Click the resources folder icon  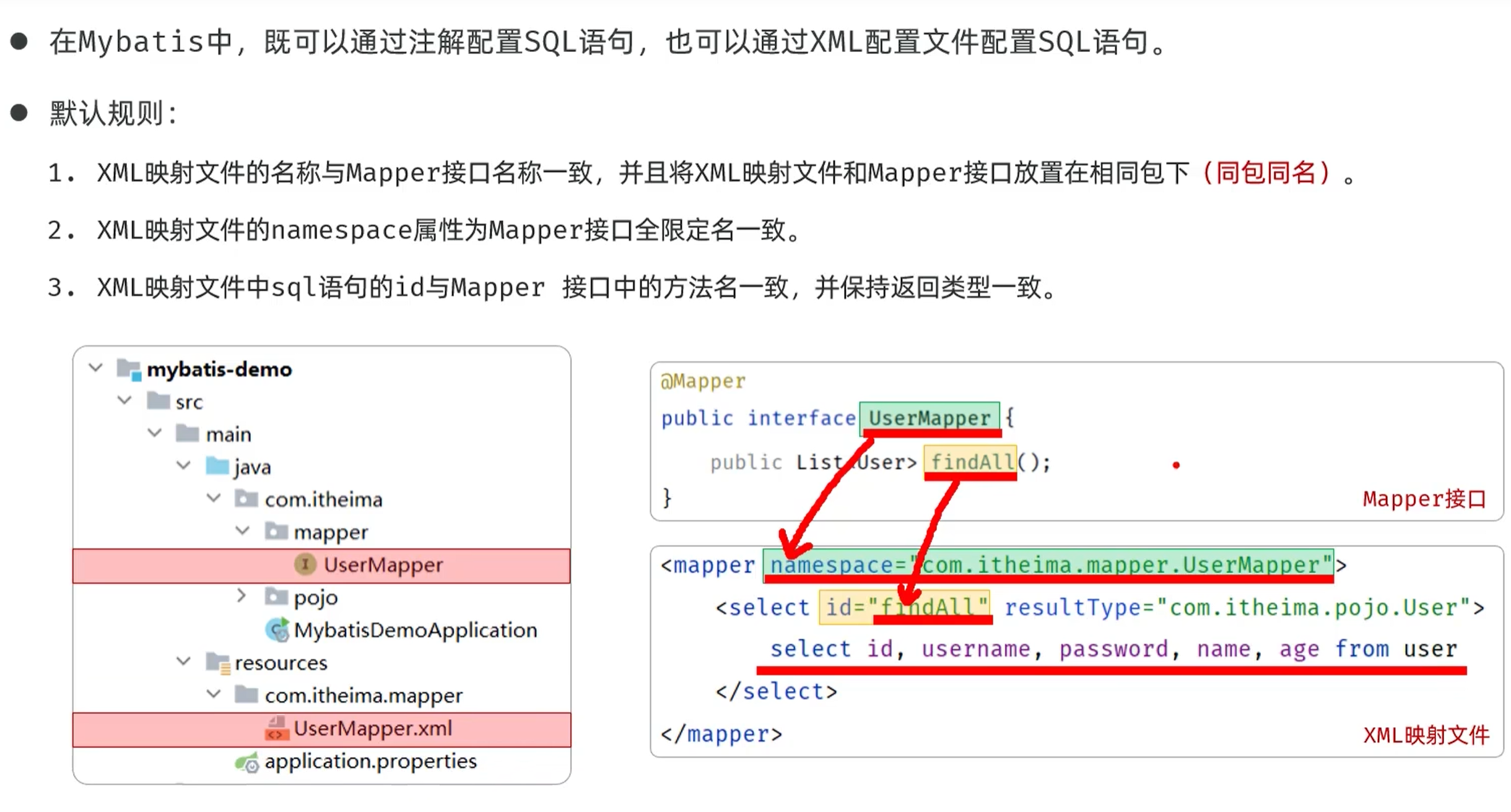click(218, 663)
